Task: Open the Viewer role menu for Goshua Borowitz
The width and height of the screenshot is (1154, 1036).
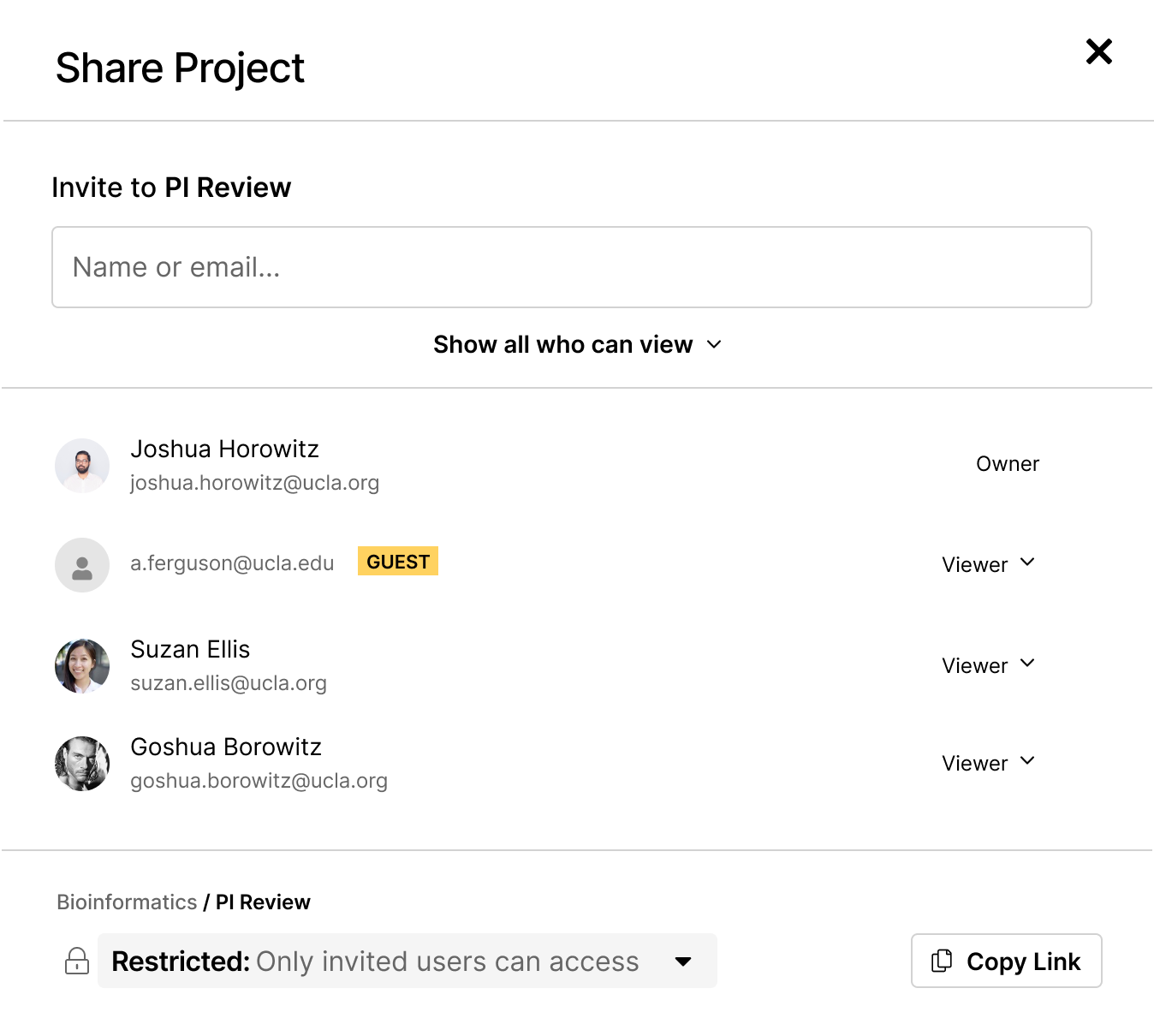Action: pyautogui.click(x=989, y=763)
